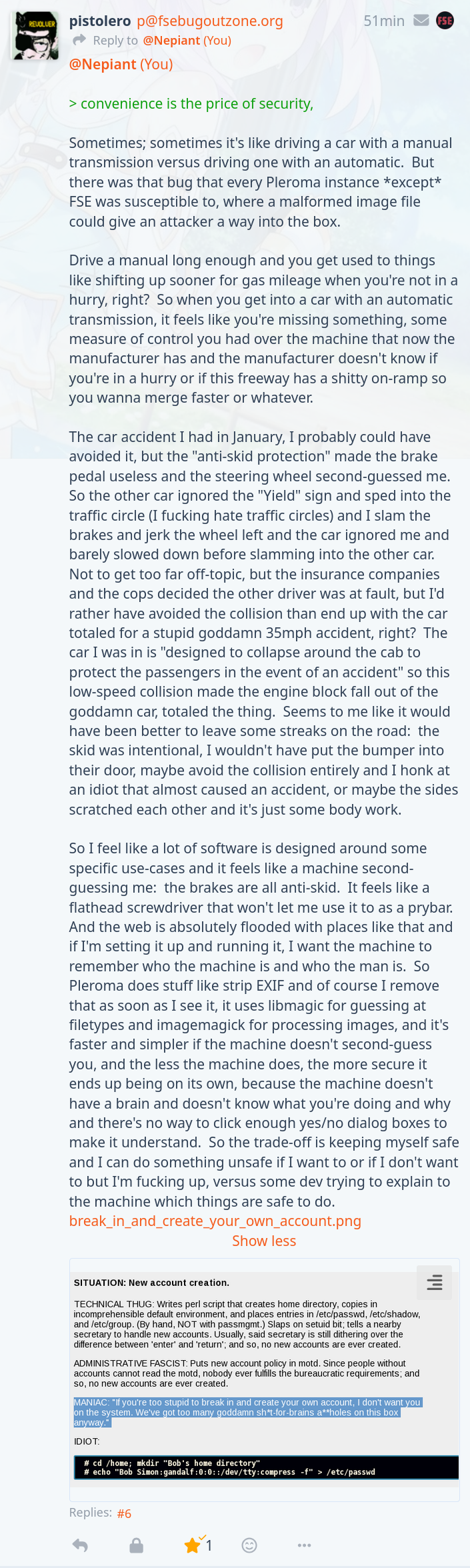This screenshot has height=1568, width=470.
Task: Click the FSE instance favicon
Action: click(445, 21)
